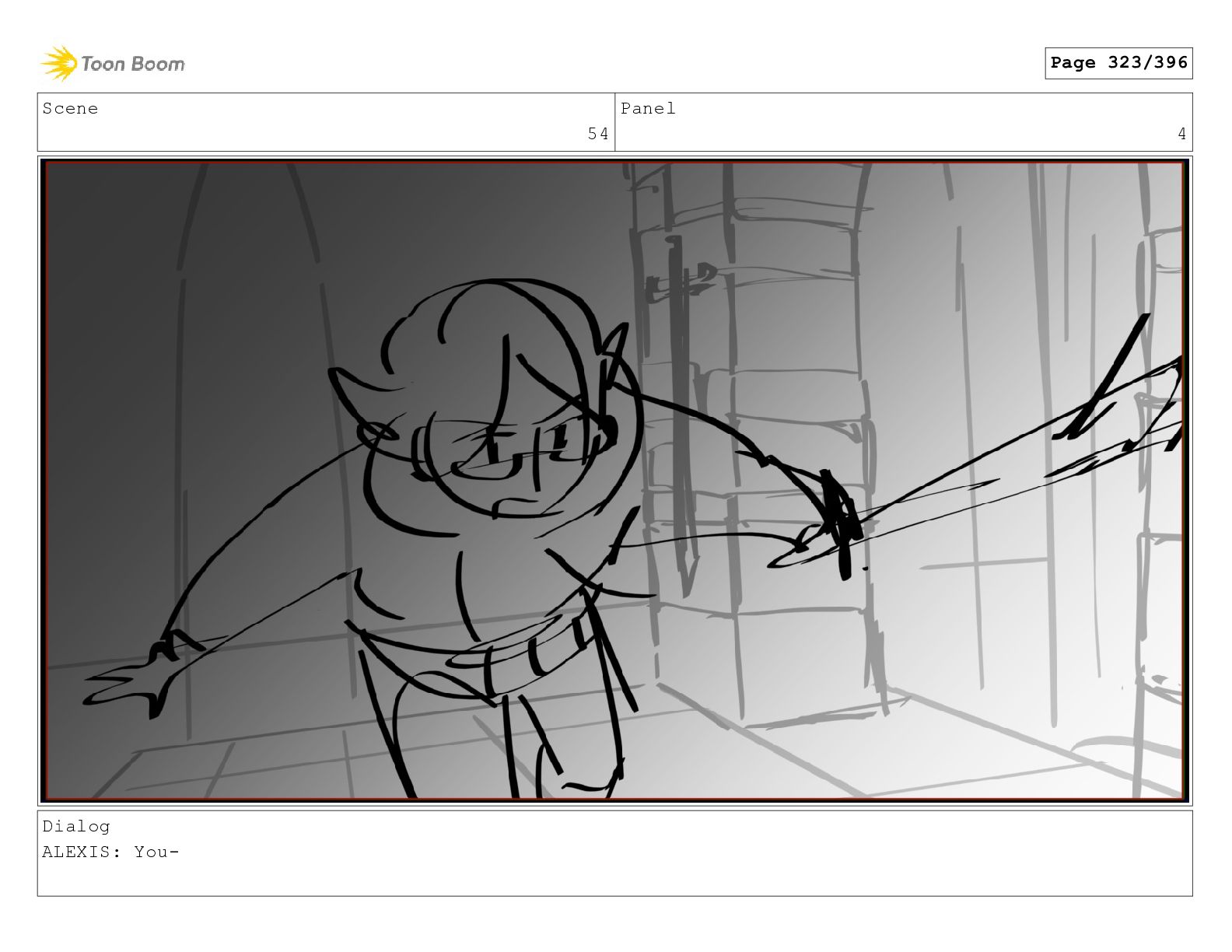Select the Panel label
The height and width of the screenshot is (952, 1232).
[x=648, y=109]
